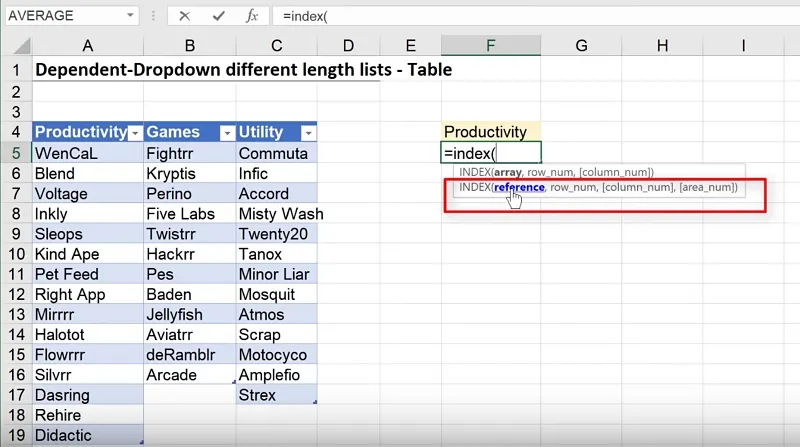Open Games column filter dropdown
The height and width of the screenshot is (447, 800).
[x=226, y=133]
